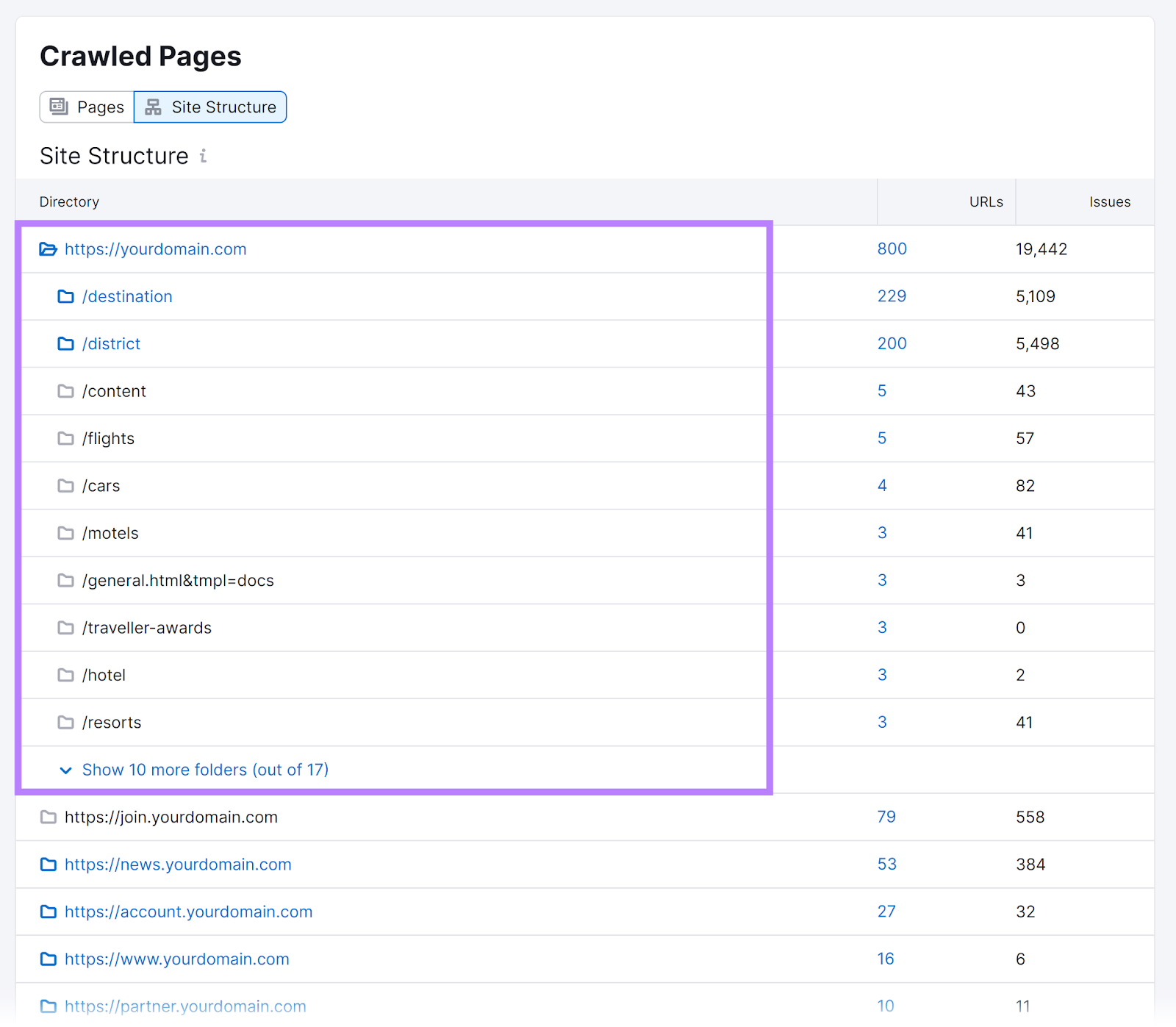Click the folder icon next to /district
The width and height of the screenshot is (1176, 1027).
coord(65,343)
